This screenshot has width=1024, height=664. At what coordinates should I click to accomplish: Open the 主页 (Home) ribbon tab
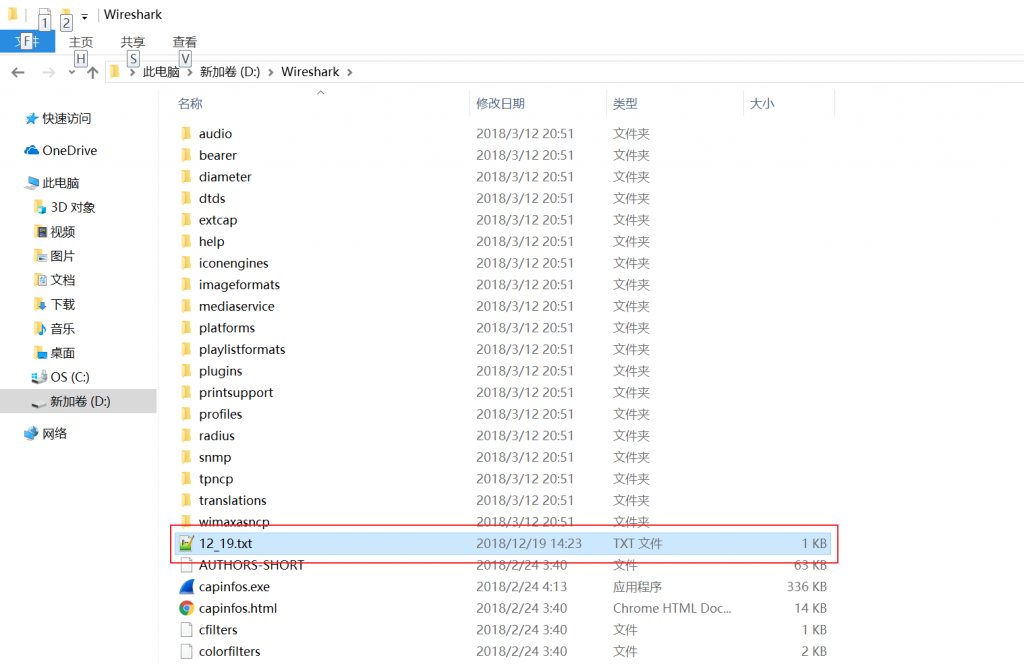pos(81,42)
